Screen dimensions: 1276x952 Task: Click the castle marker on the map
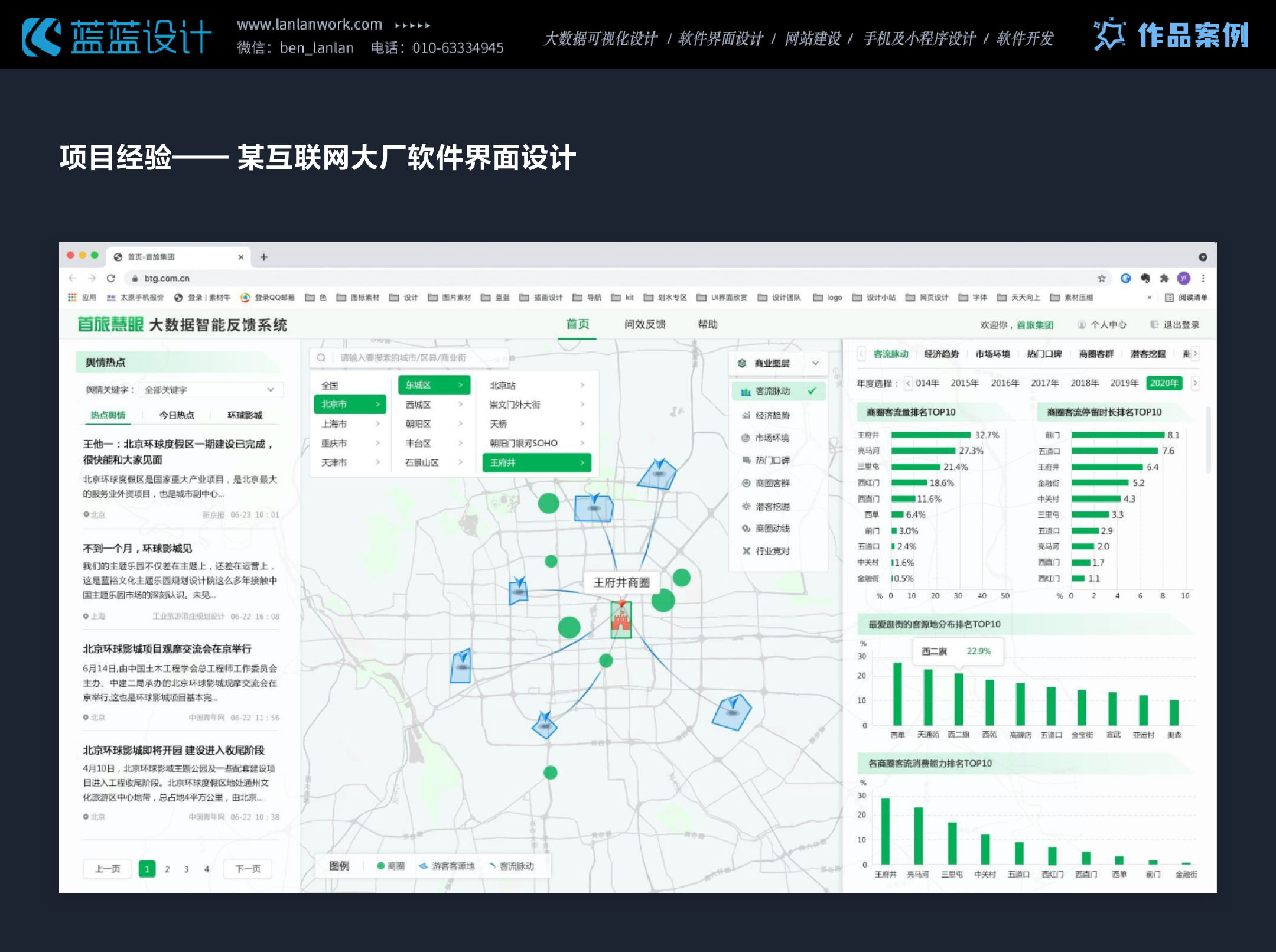(x=621, y=619)
